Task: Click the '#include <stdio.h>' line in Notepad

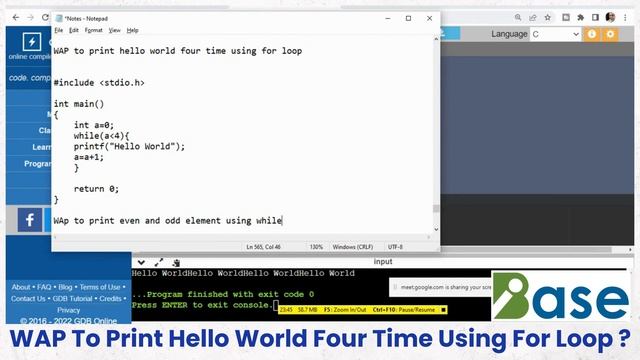Action: (x=99, y=83)
